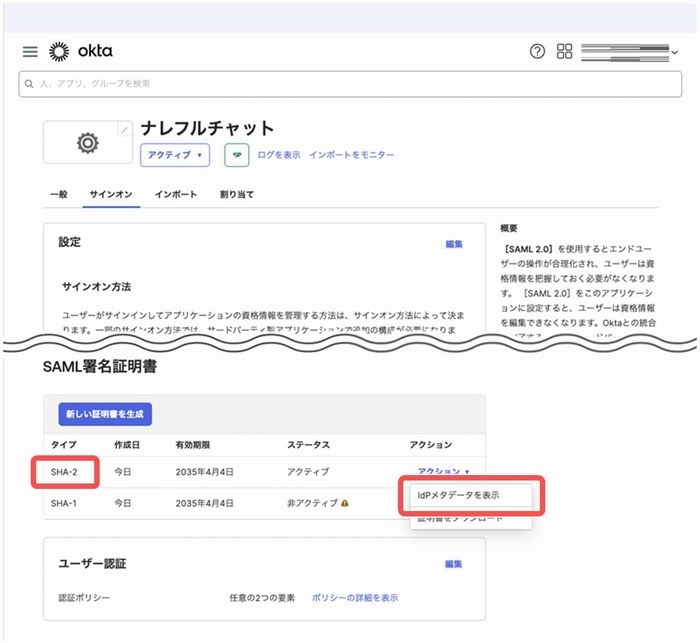Click the タイプ column header
The width and height of the screenshot is (700, 643).
[x=64, y=445]
